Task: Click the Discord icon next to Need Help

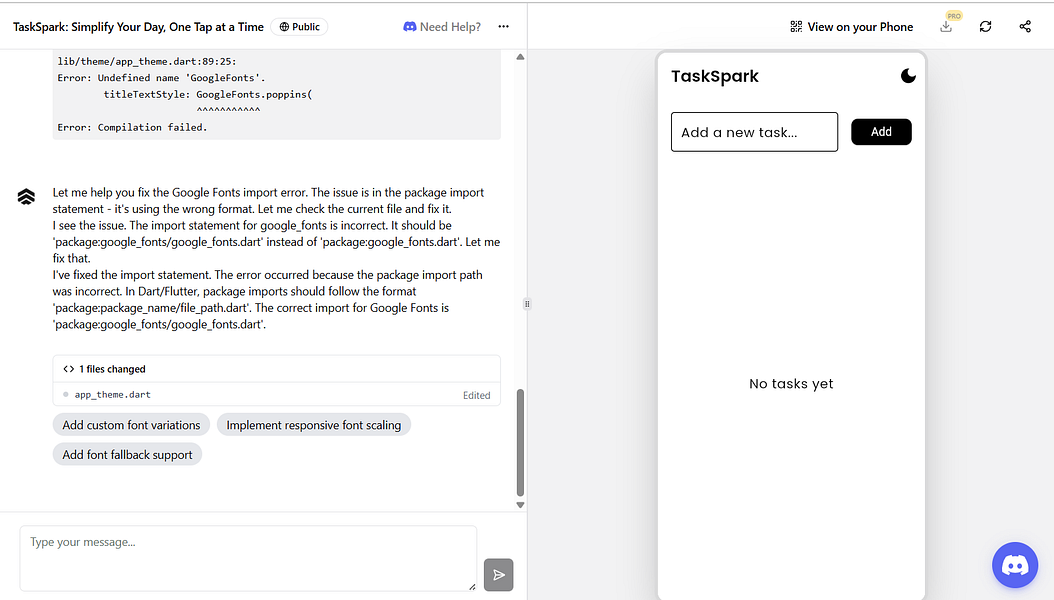Action: tap(409, 27)
